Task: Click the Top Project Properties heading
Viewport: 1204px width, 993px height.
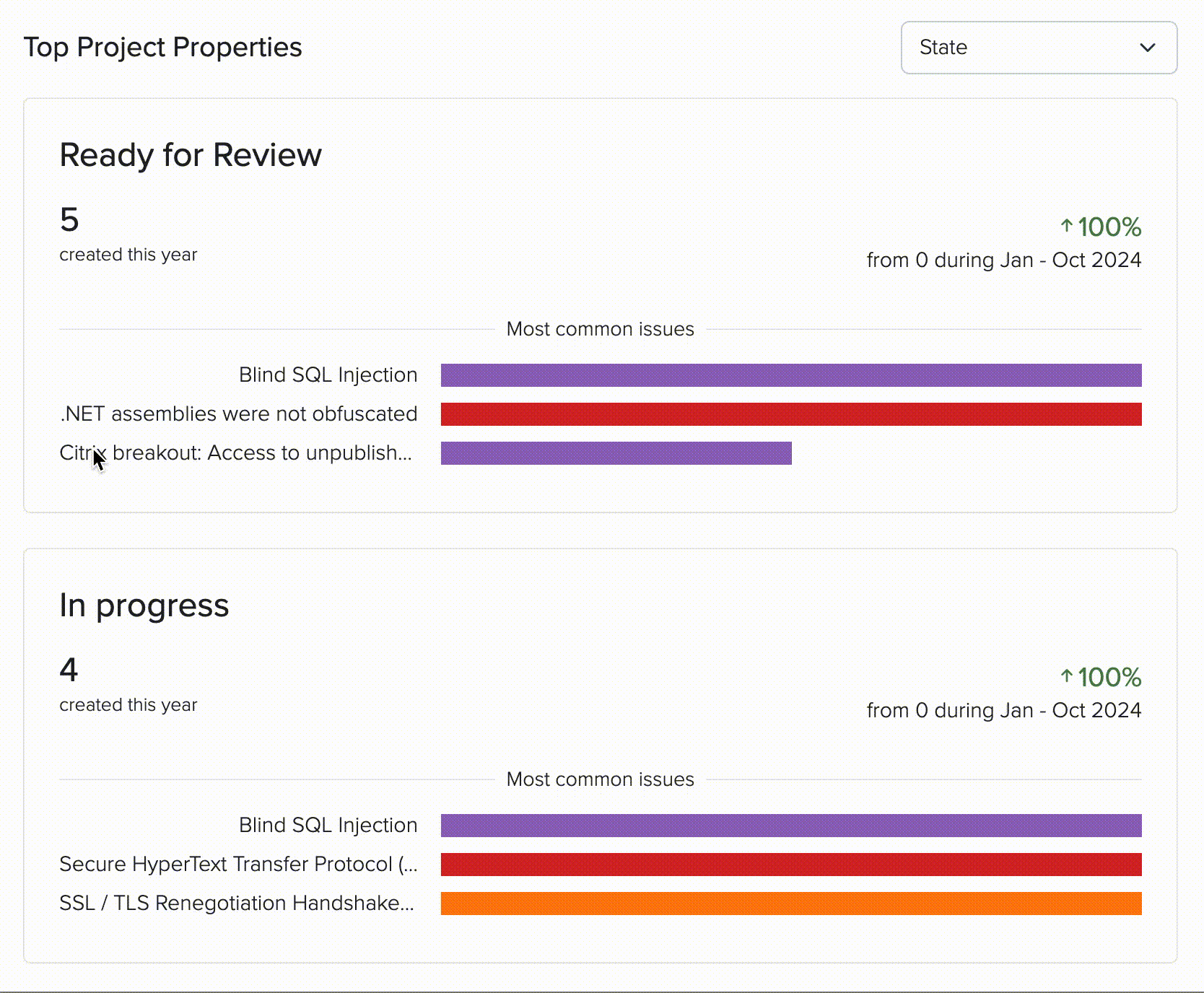Action: tap(163, 47)
